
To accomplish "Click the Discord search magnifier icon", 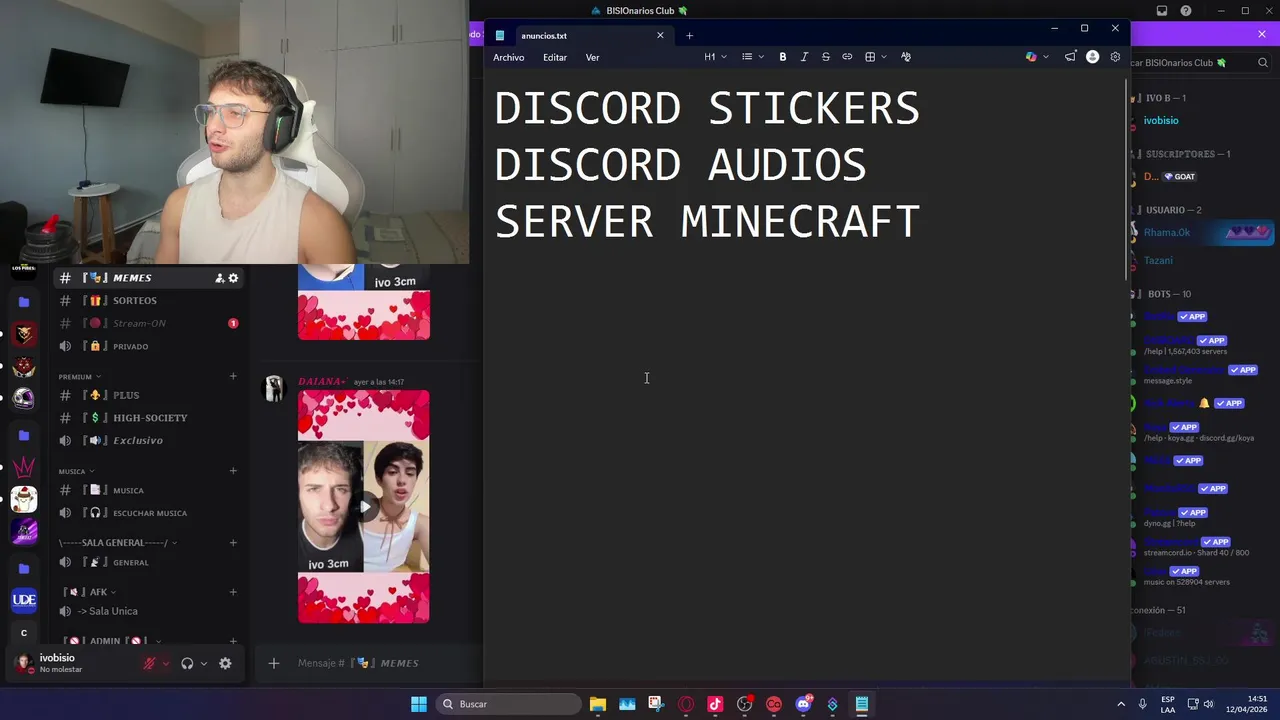I will [x=1263, y=62].
